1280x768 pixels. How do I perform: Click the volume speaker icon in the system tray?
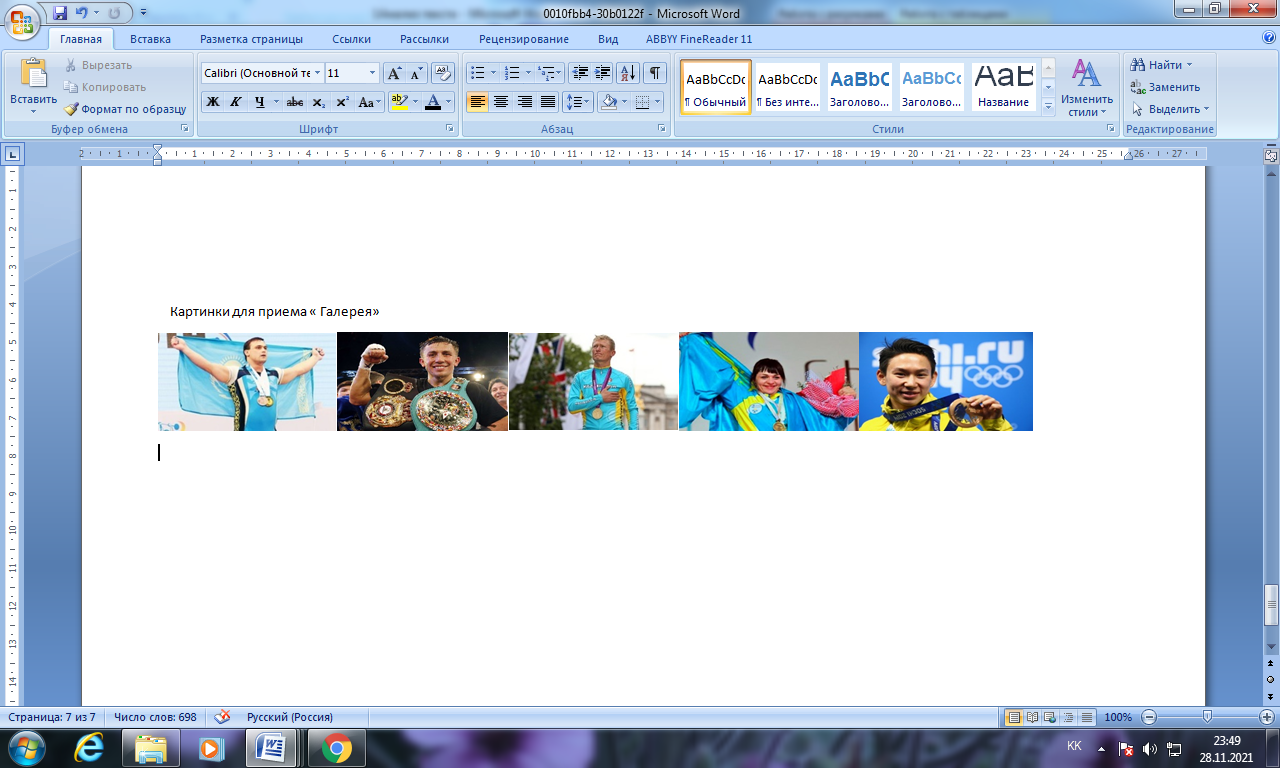(1149, 748)
